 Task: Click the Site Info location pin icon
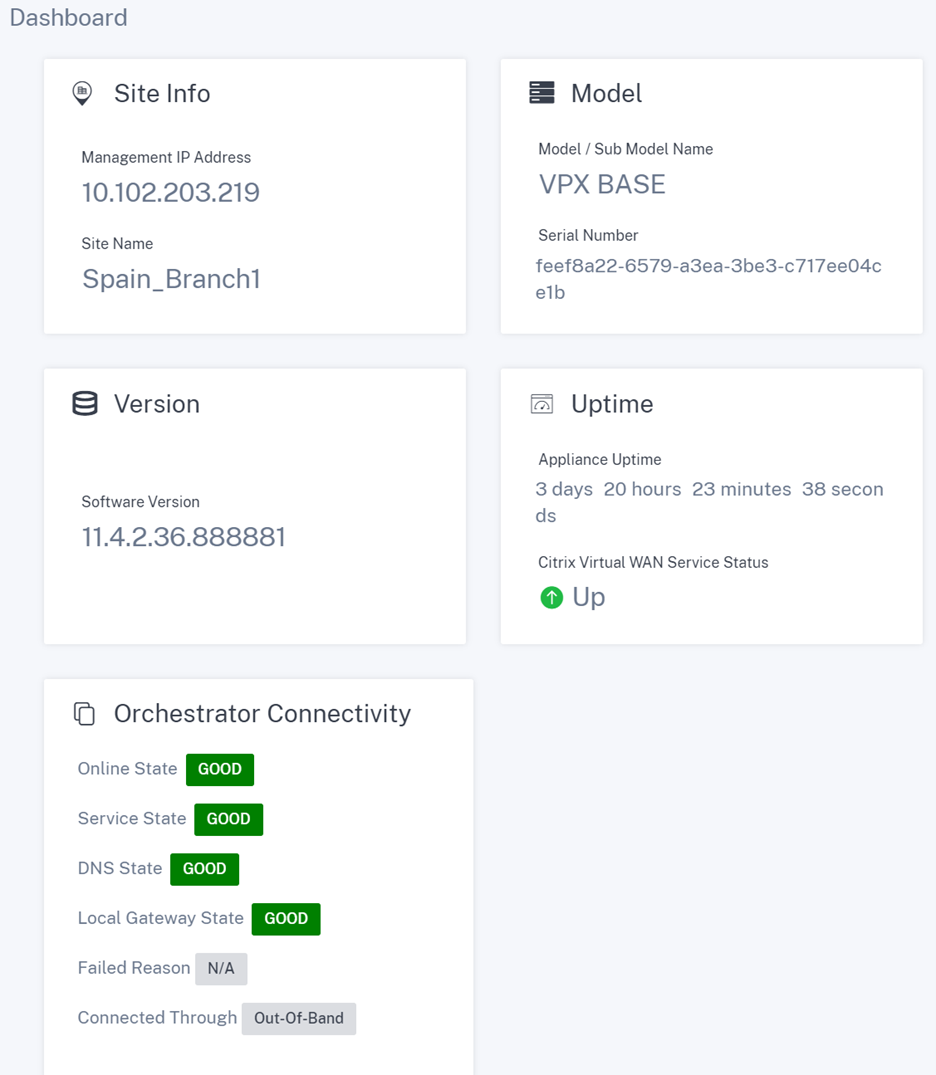(x=82, y=93)
